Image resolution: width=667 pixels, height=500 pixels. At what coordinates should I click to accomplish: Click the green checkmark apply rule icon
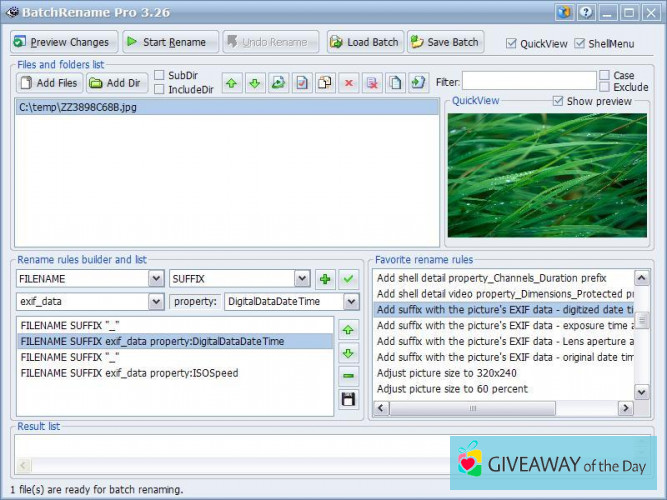pyautogui.click(x=348, y=279)
